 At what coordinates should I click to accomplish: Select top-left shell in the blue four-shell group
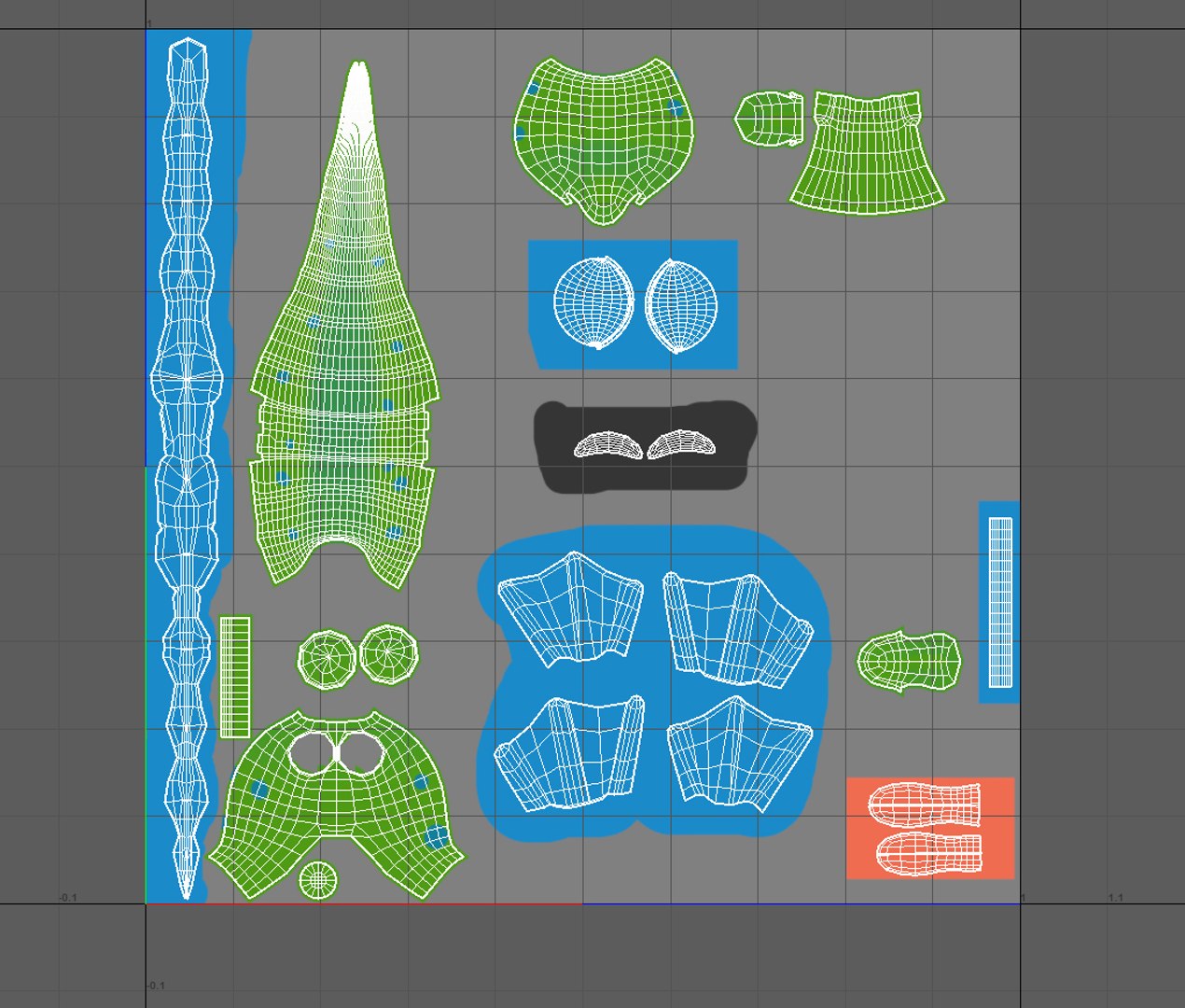571,608
